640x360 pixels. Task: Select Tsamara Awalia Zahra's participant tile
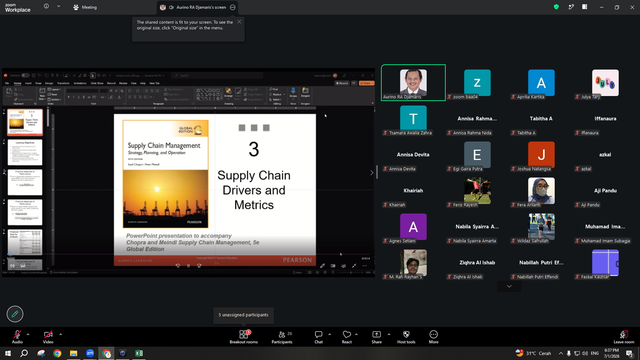coord(413,118)
